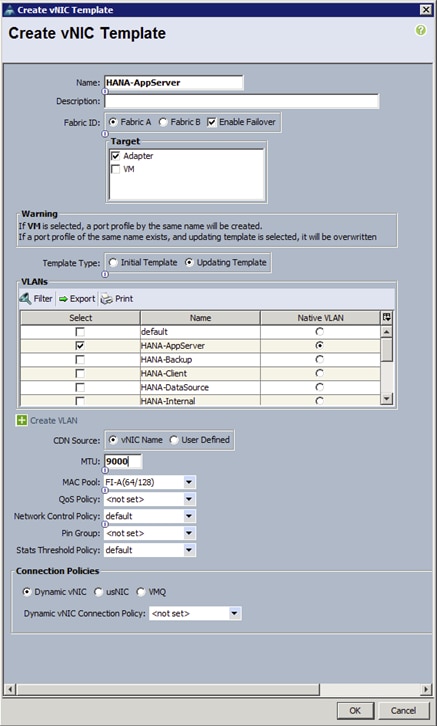This screenshot has width=437, height=726.
Task: Open the column settings icon in VLAN table header
Action: pyautogui.click(x=387, y=318)
